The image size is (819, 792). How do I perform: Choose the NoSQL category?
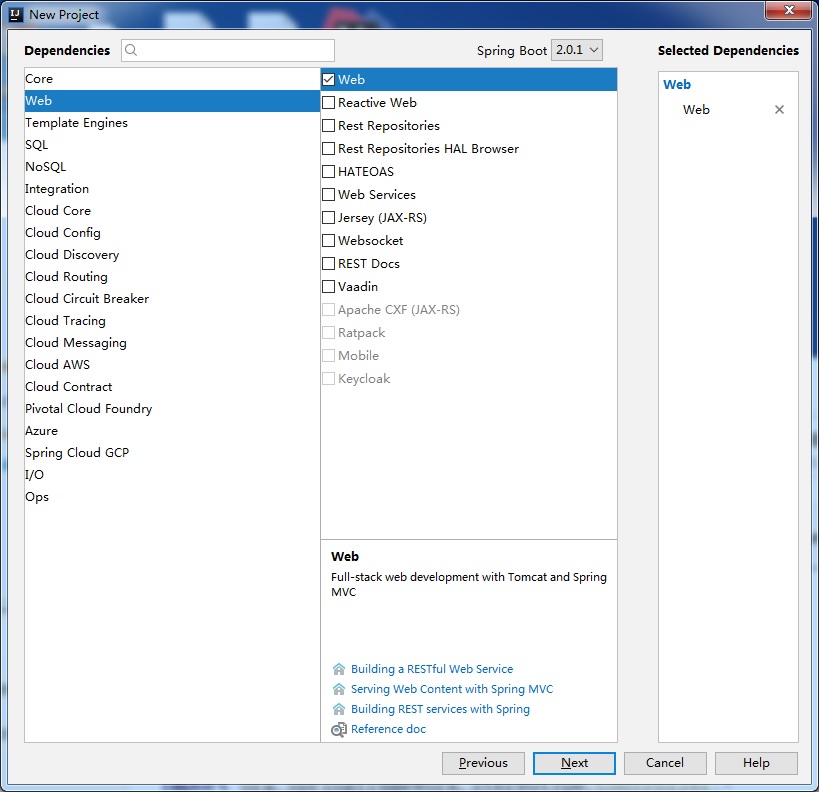click(x=172, y=167)
